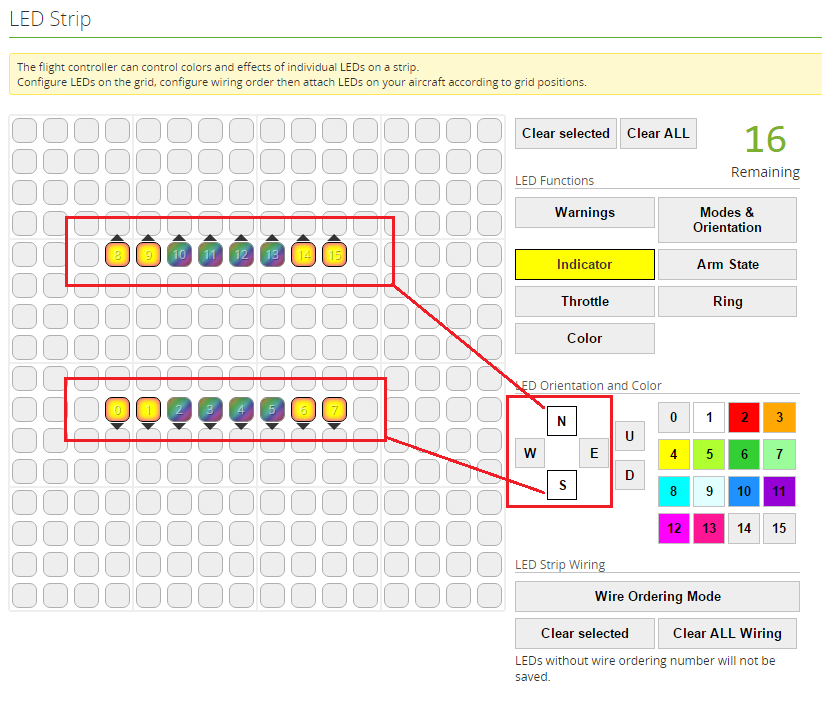This screenshot has width=823, height=721.
Task: Click Clear ALL Wiring button
Action: tap(727, 633)
